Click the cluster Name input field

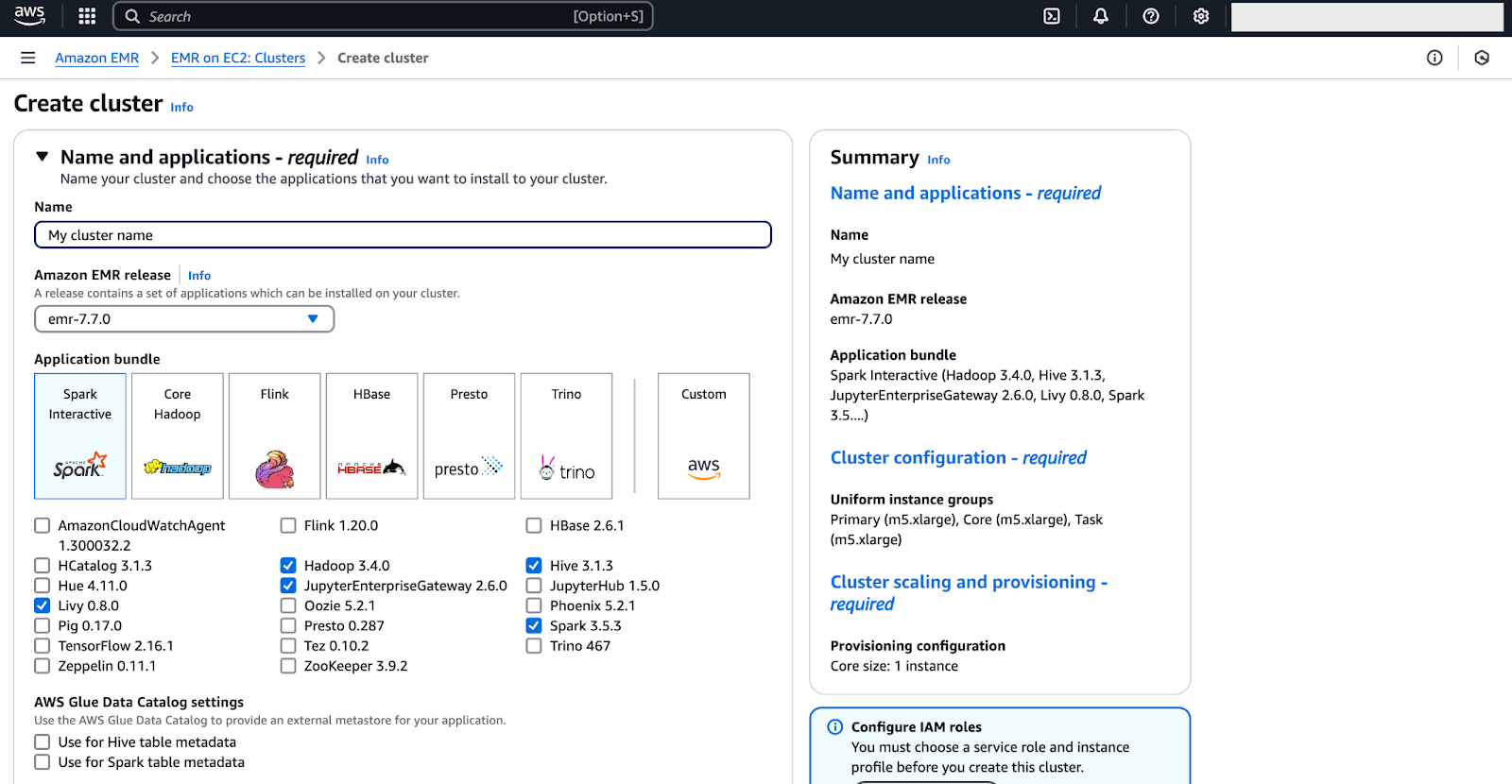[x=403, y=235]
